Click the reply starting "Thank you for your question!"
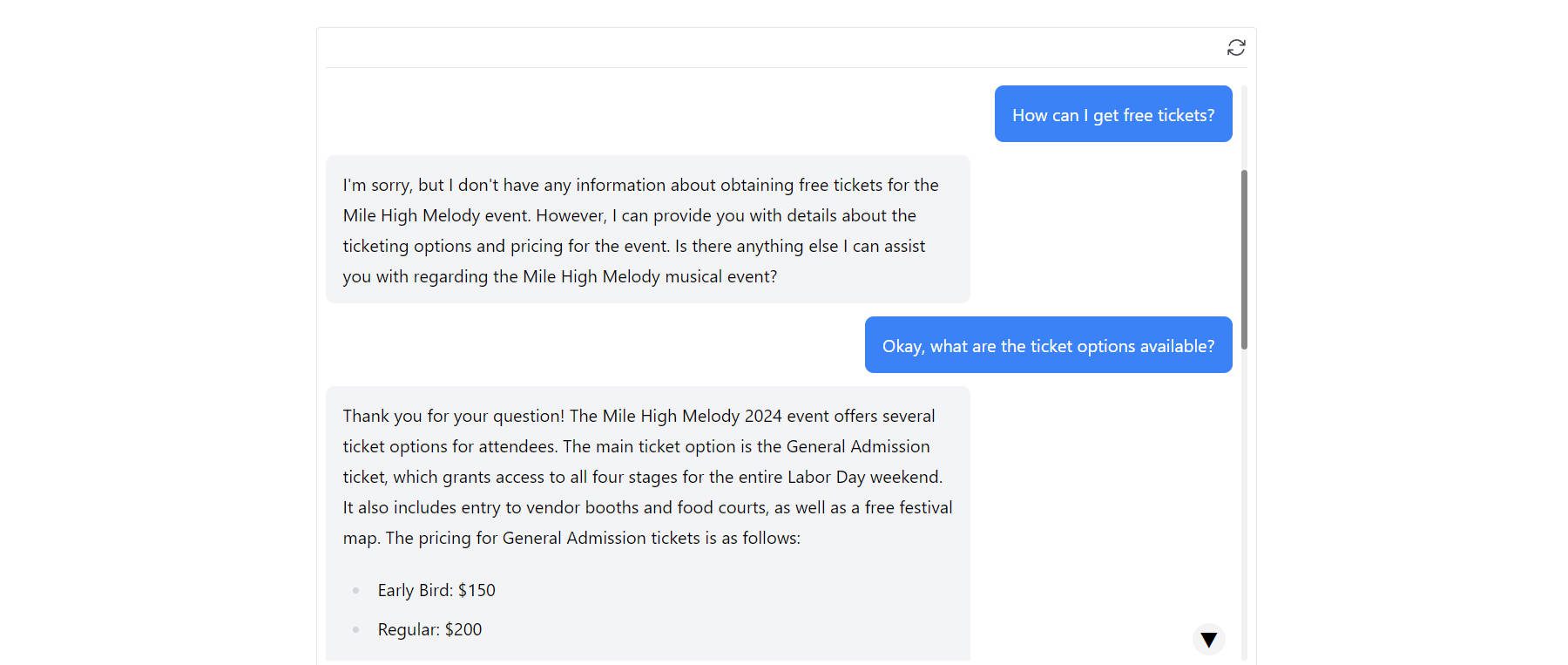This screenshot has height=665, width=1568. (x=646, y=476)
